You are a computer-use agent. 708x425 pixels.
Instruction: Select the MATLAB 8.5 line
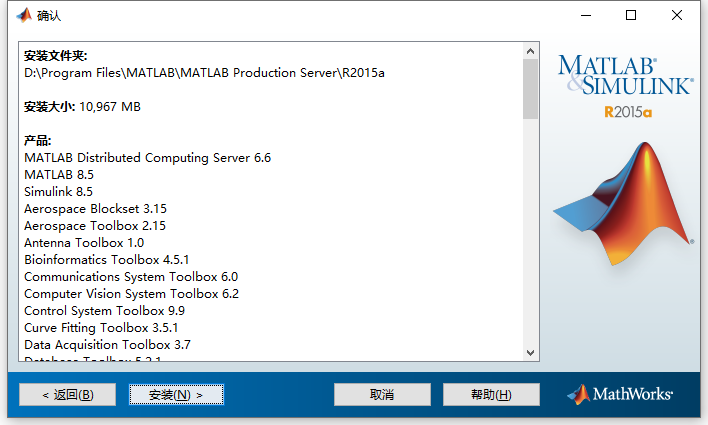59,175
